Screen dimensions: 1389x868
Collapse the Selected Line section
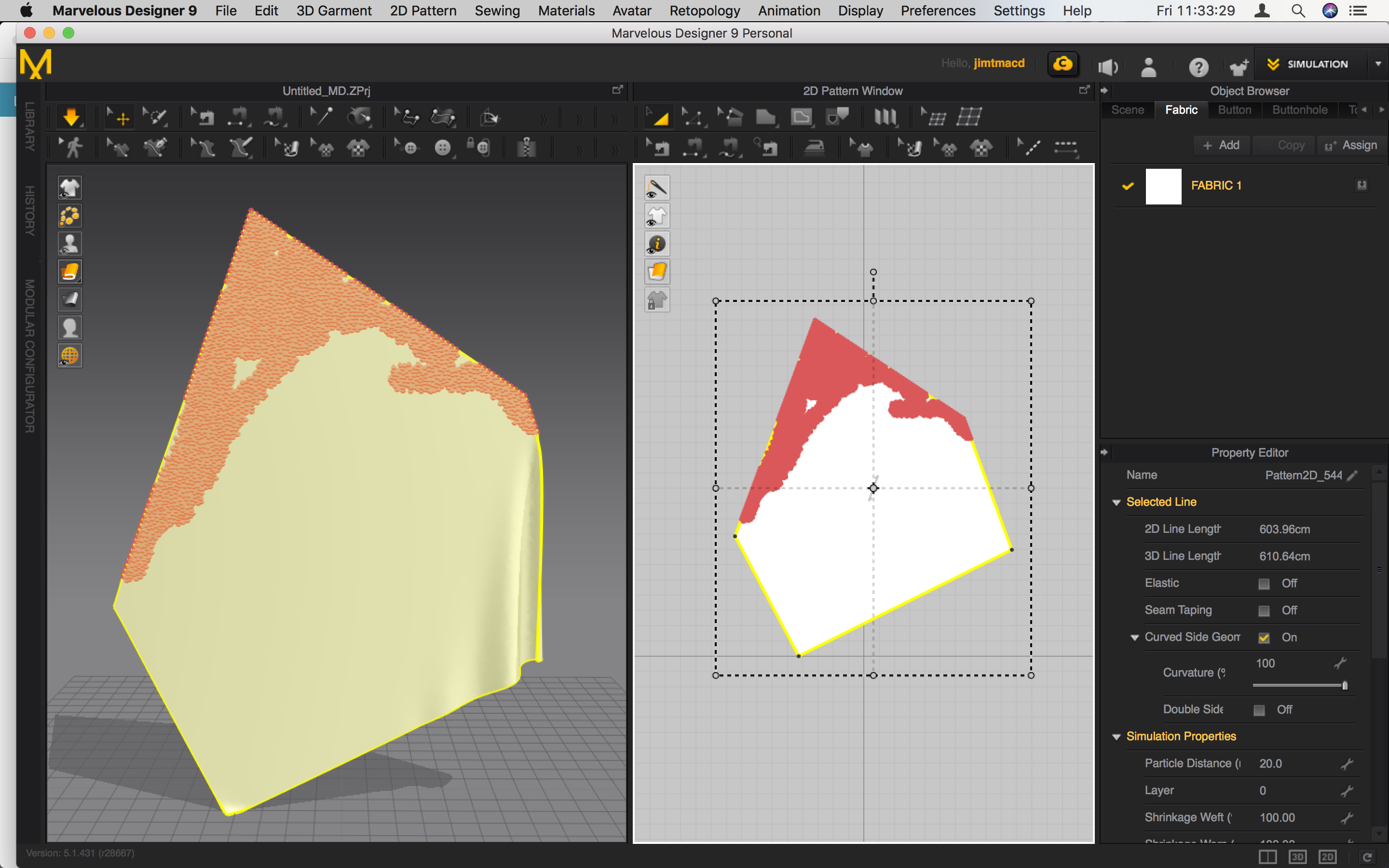(x=1117, y=502)
